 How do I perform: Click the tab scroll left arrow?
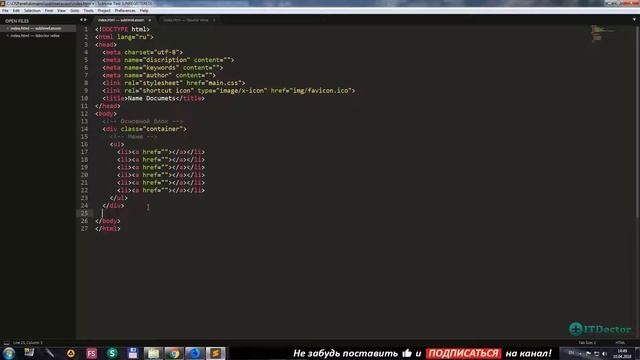[81, 20]
